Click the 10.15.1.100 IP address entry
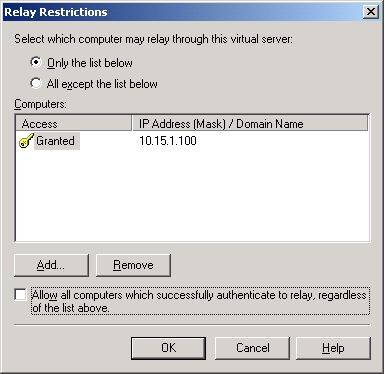Viewport: 385px width, 374px height. (x=168, y=141)
